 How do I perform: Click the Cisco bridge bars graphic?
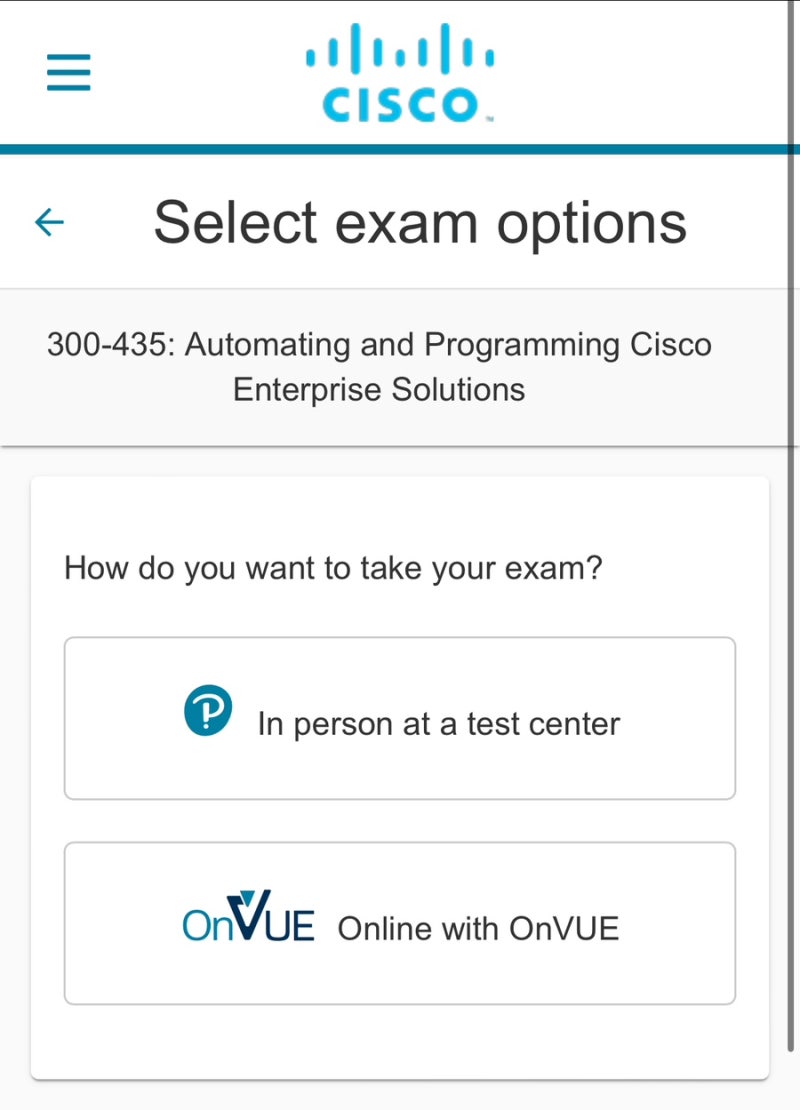tap(400, 49)
